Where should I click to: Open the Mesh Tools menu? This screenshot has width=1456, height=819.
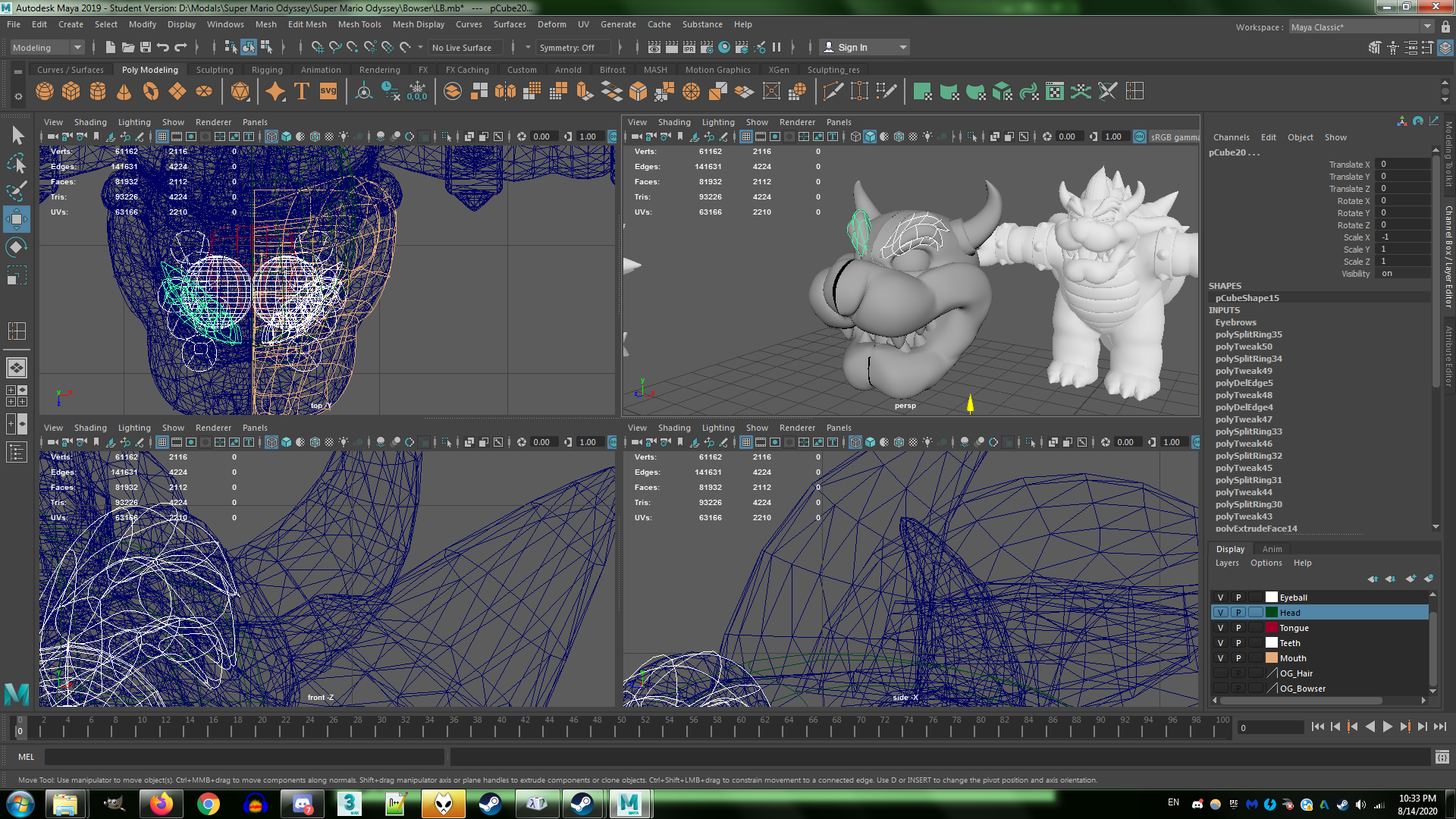coord(359,24)
